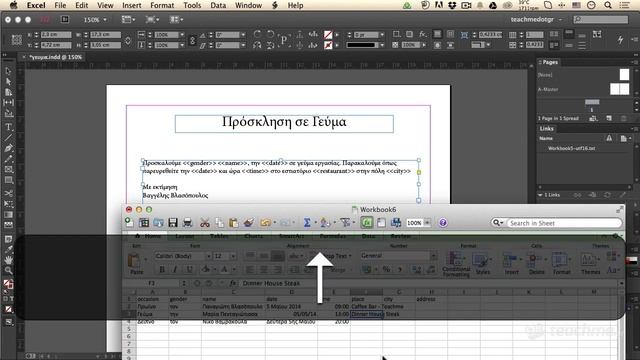This screenshot has height=360, width=640.
Task: Click the black stroke style bar
Action: click(x=361, y=45)
